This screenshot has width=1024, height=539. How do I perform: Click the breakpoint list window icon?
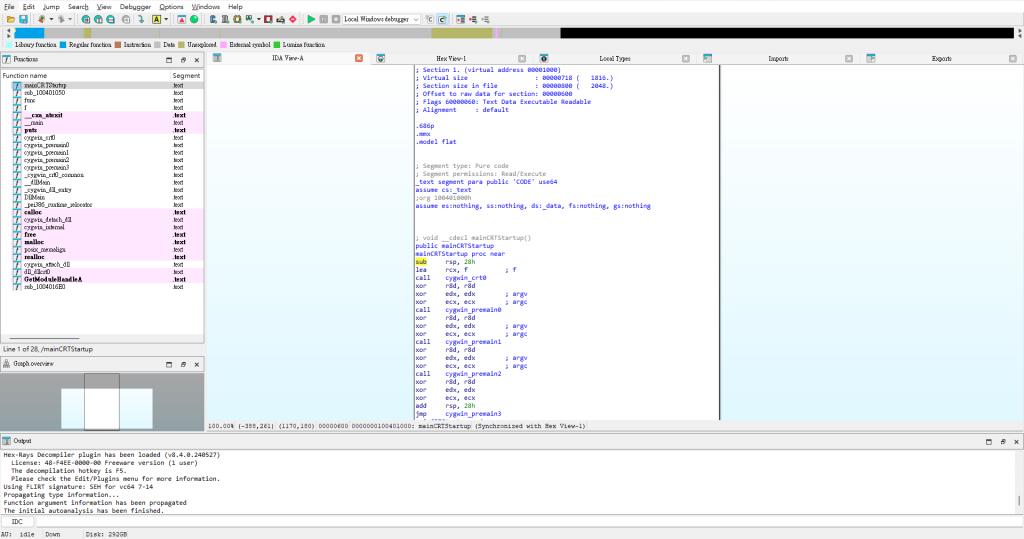460,20
